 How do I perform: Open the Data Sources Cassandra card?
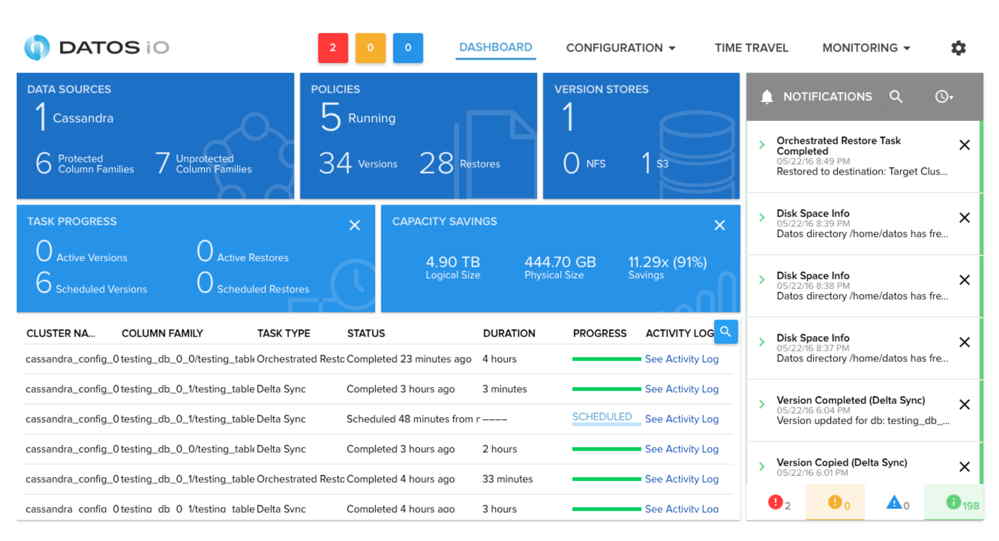[155, 136]
